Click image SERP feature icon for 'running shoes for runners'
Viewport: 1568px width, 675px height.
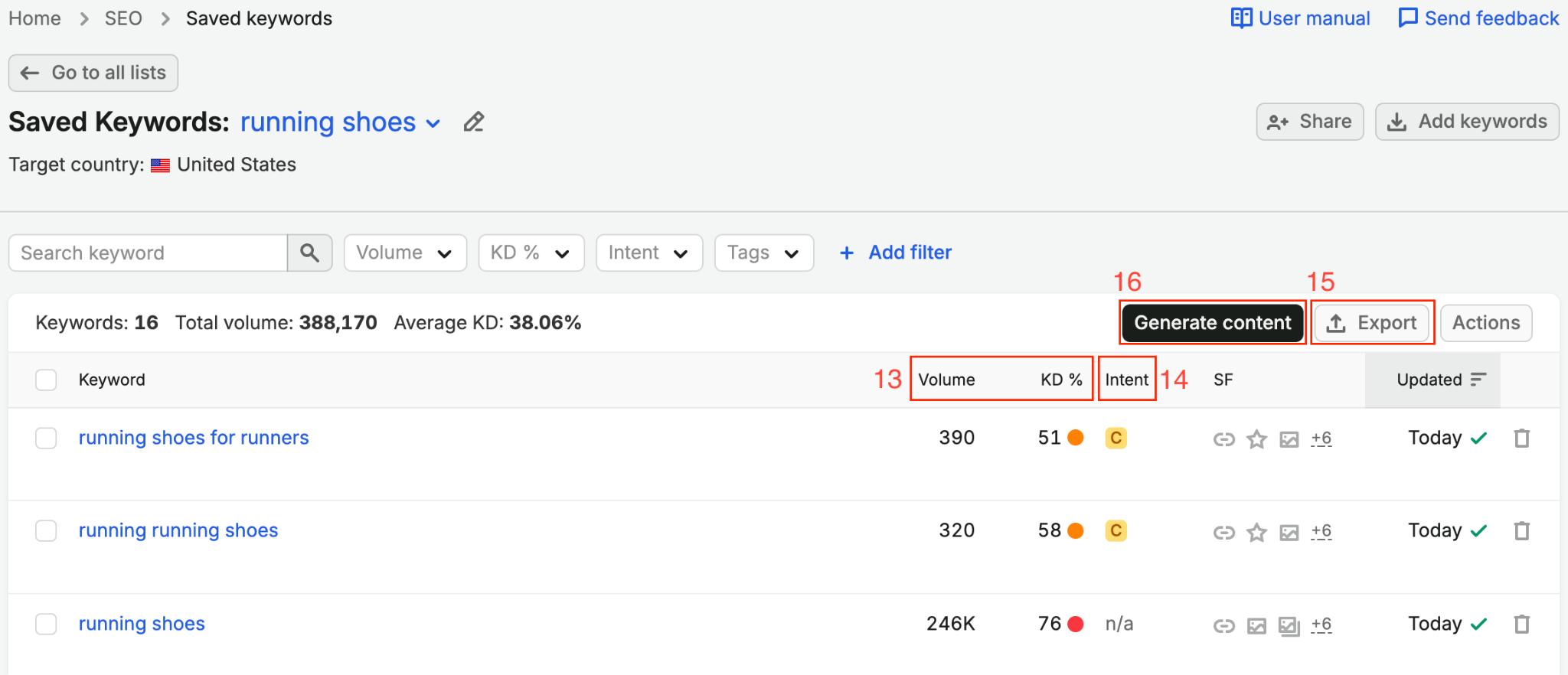1289,439
